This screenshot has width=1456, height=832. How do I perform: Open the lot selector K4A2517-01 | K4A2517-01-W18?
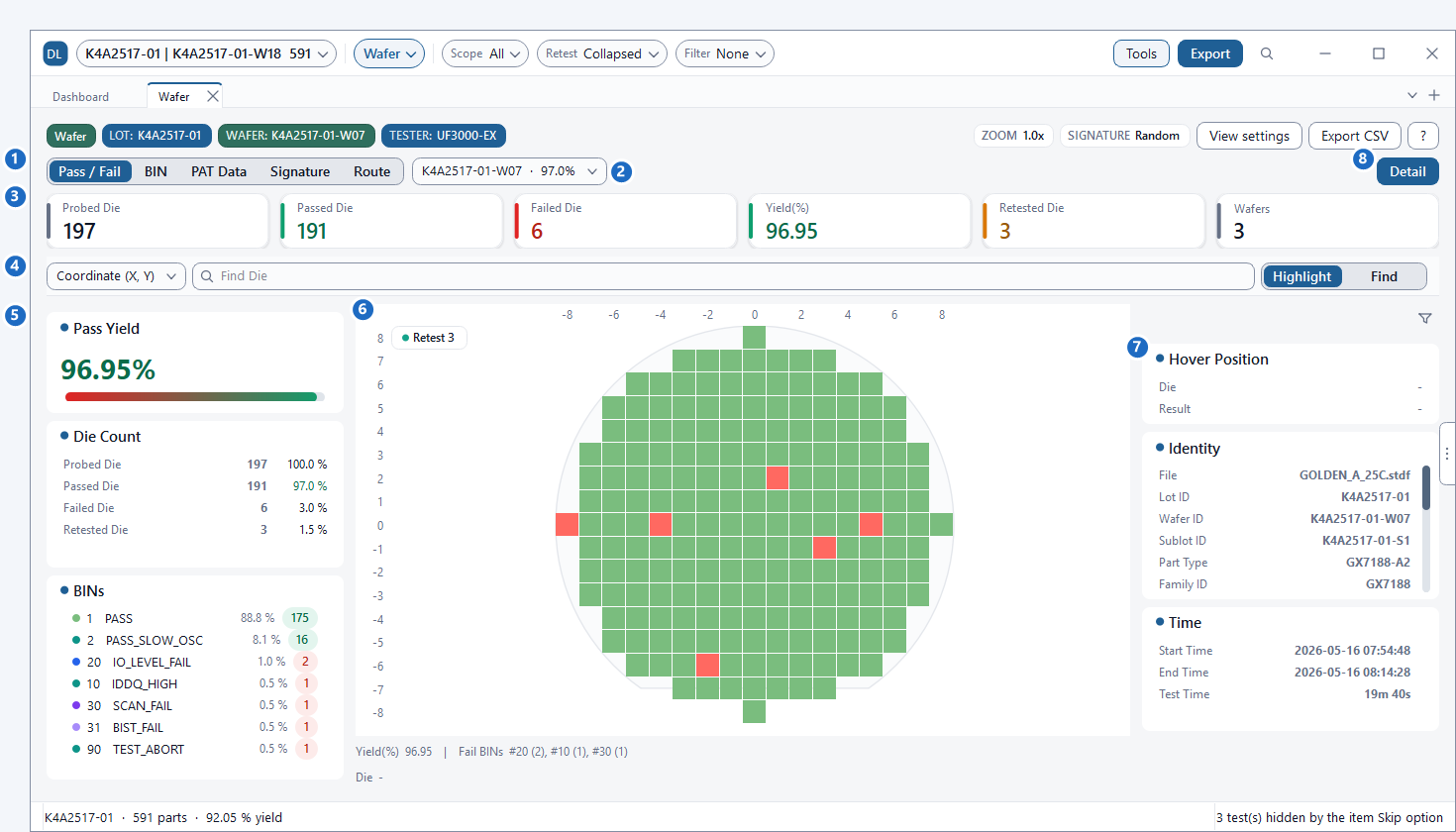pos(206,53)
